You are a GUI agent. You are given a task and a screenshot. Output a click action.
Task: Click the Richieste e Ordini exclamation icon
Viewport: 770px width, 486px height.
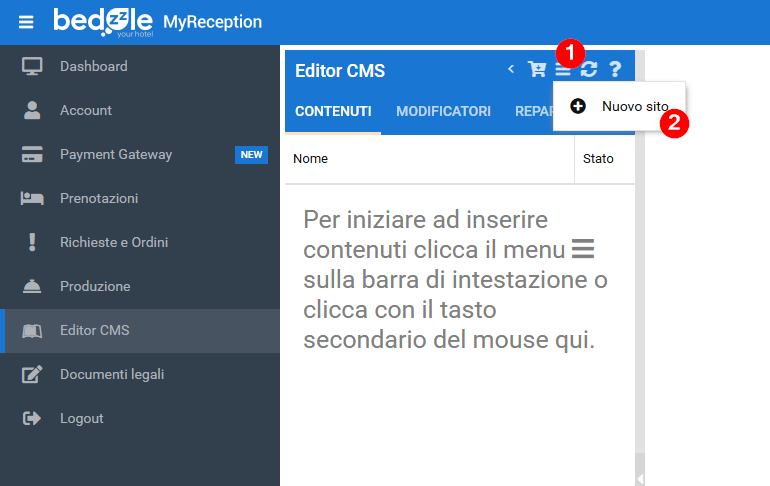tap(32, 243)
